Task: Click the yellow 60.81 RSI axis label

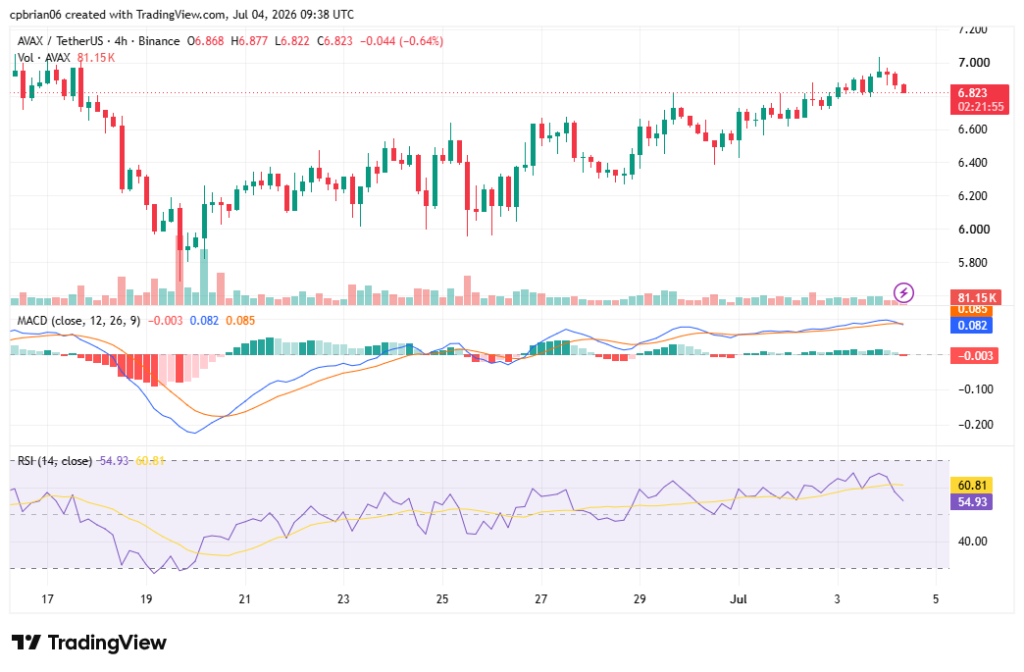Action: tap(972, 485)
